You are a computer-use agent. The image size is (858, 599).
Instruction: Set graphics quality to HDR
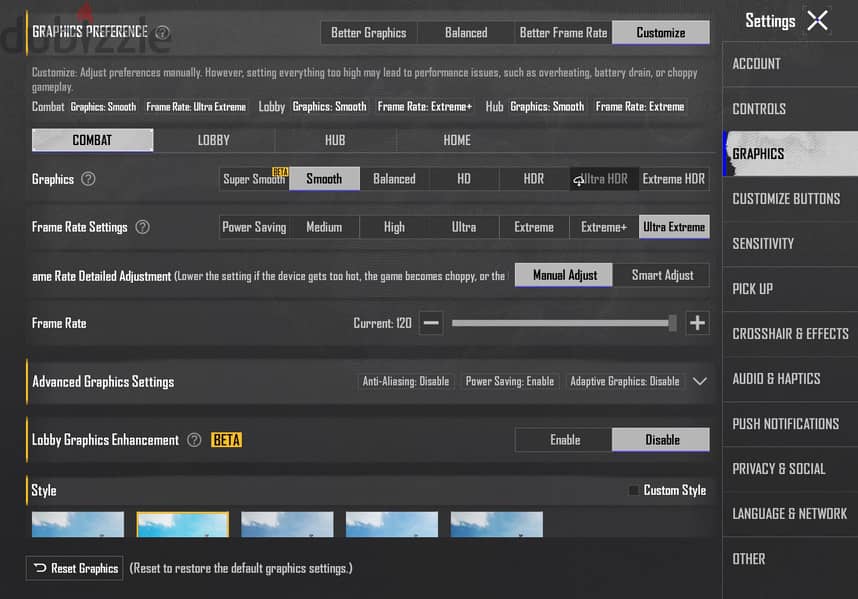(x=534, y=179)
